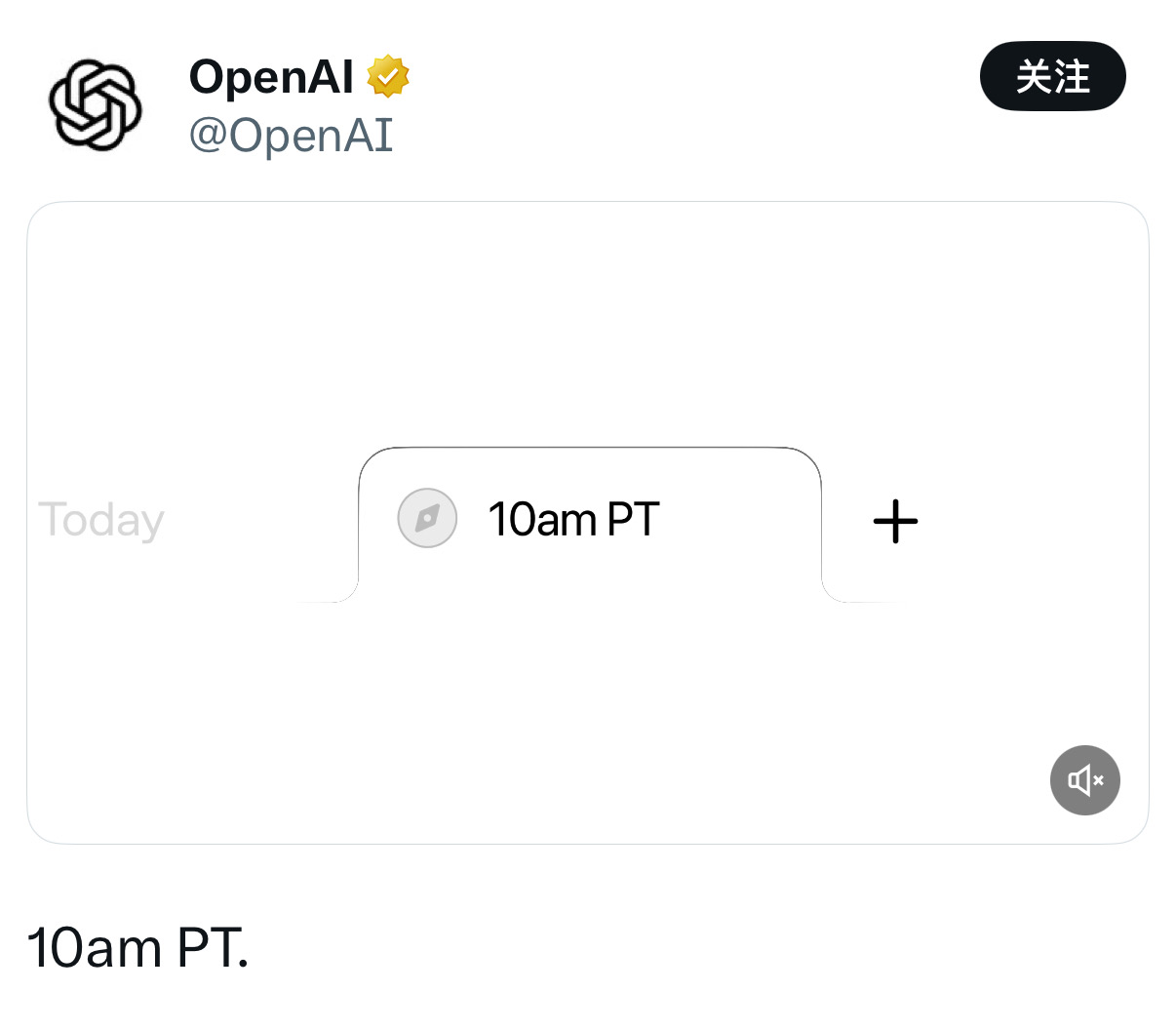Click the gold verified badge

click(387, 77)
